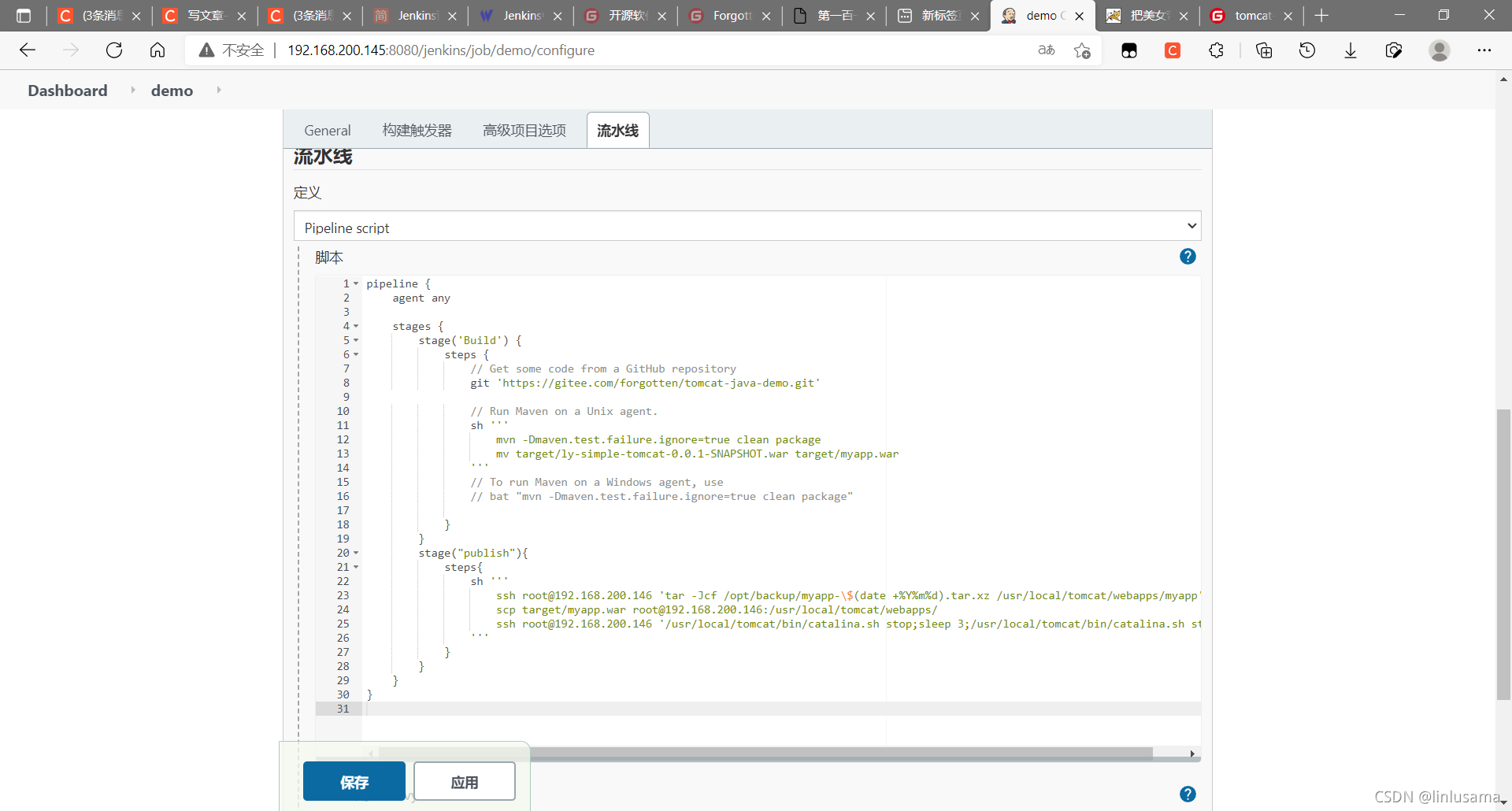
Task: Close the tomcat browser tab
Action: [1288, 16]
